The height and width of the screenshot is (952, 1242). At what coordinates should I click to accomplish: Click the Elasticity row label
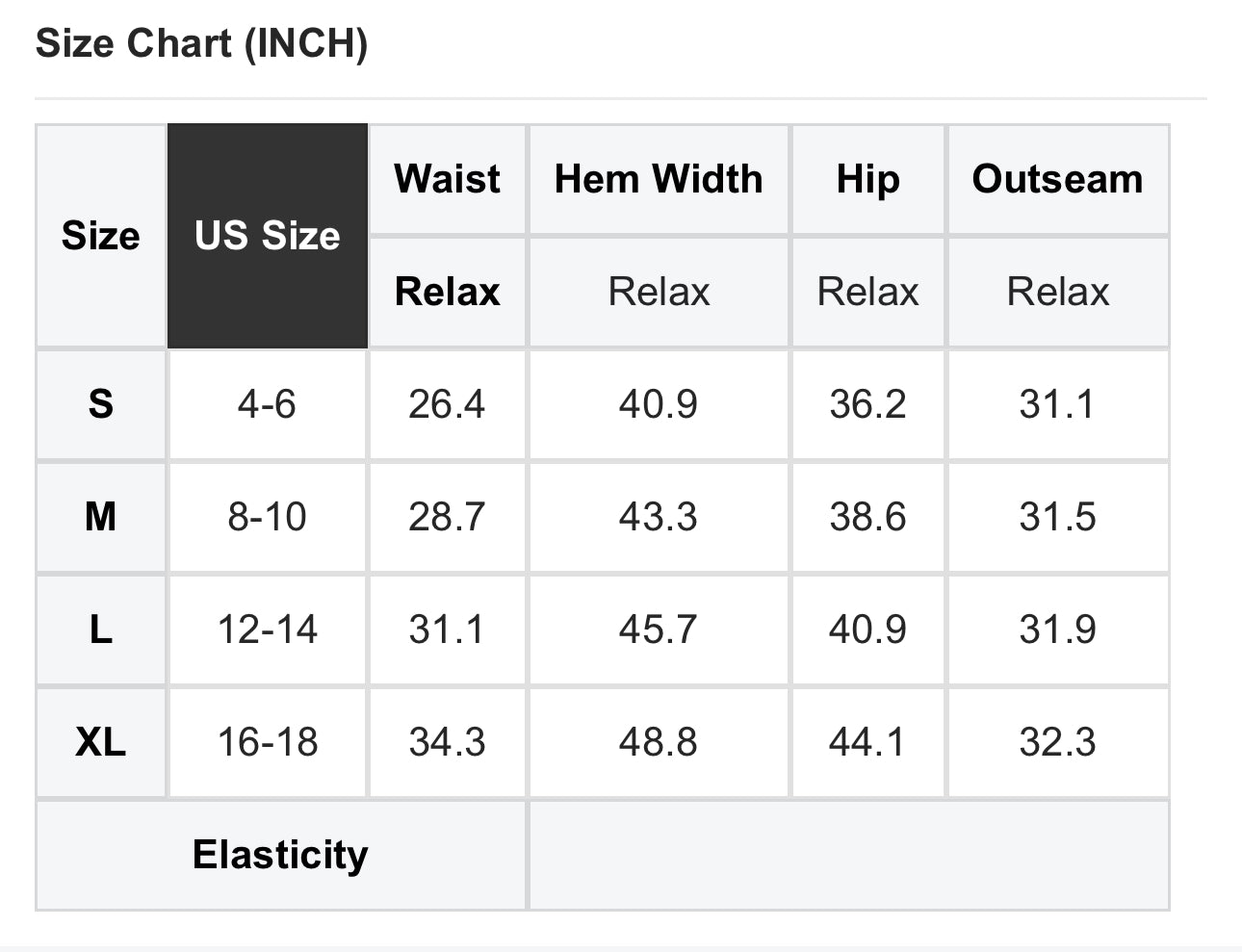280,855
